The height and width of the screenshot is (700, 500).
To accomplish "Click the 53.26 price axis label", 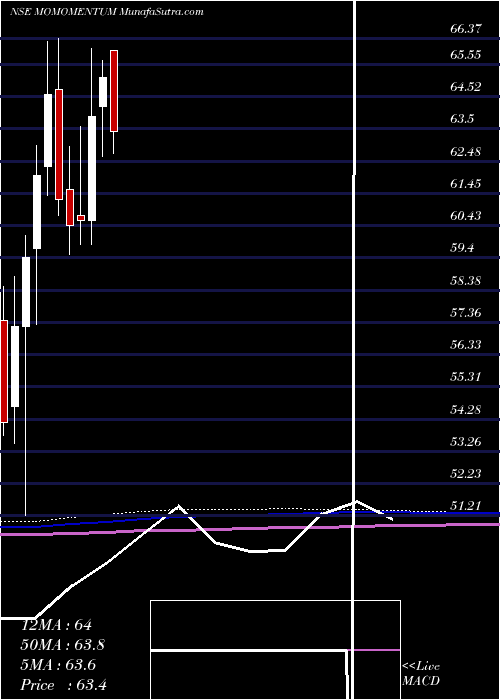I will (x=466, y=442).
